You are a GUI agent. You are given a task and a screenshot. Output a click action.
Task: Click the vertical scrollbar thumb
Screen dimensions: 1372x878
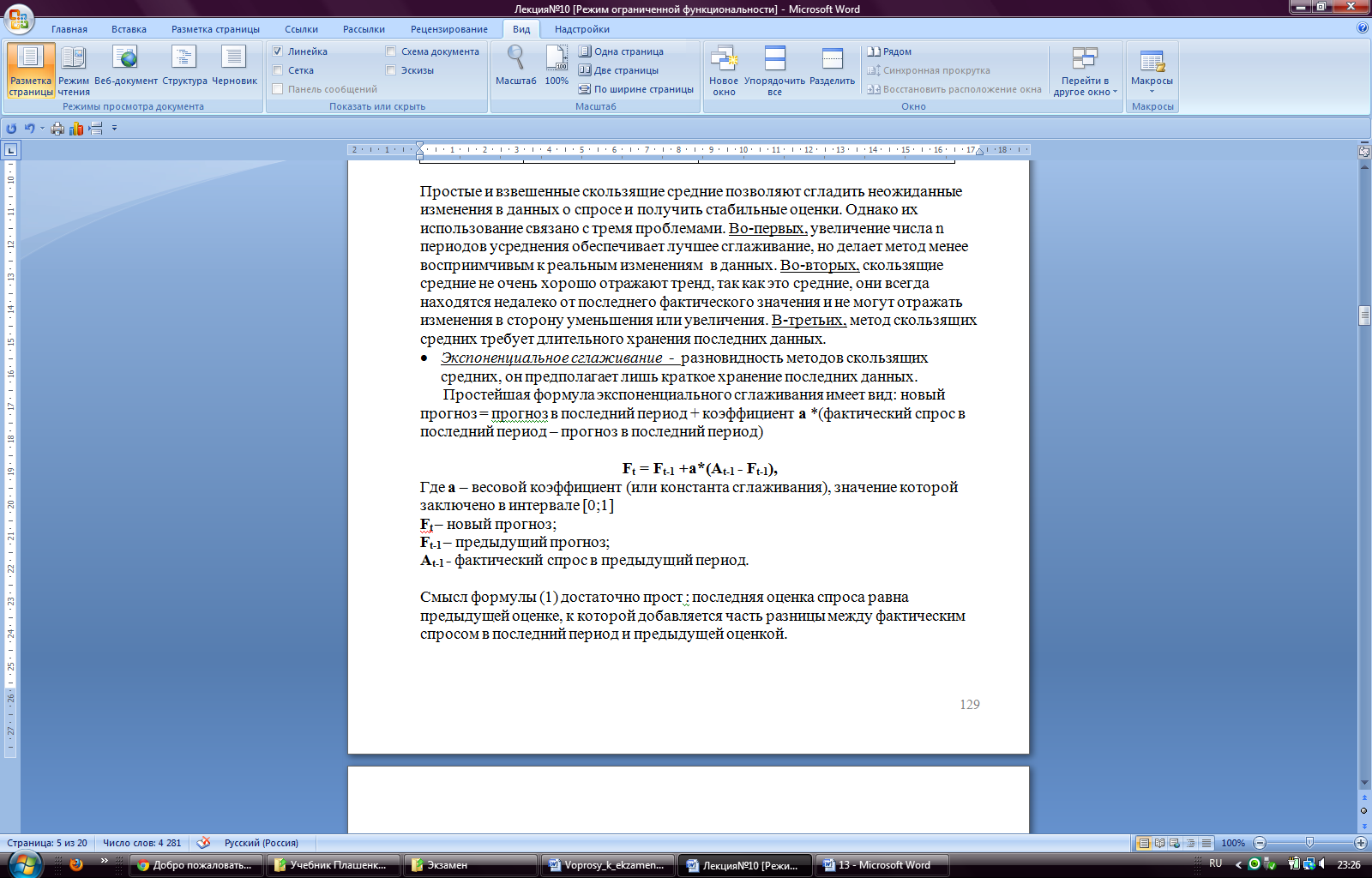(x=1364, y=316)
